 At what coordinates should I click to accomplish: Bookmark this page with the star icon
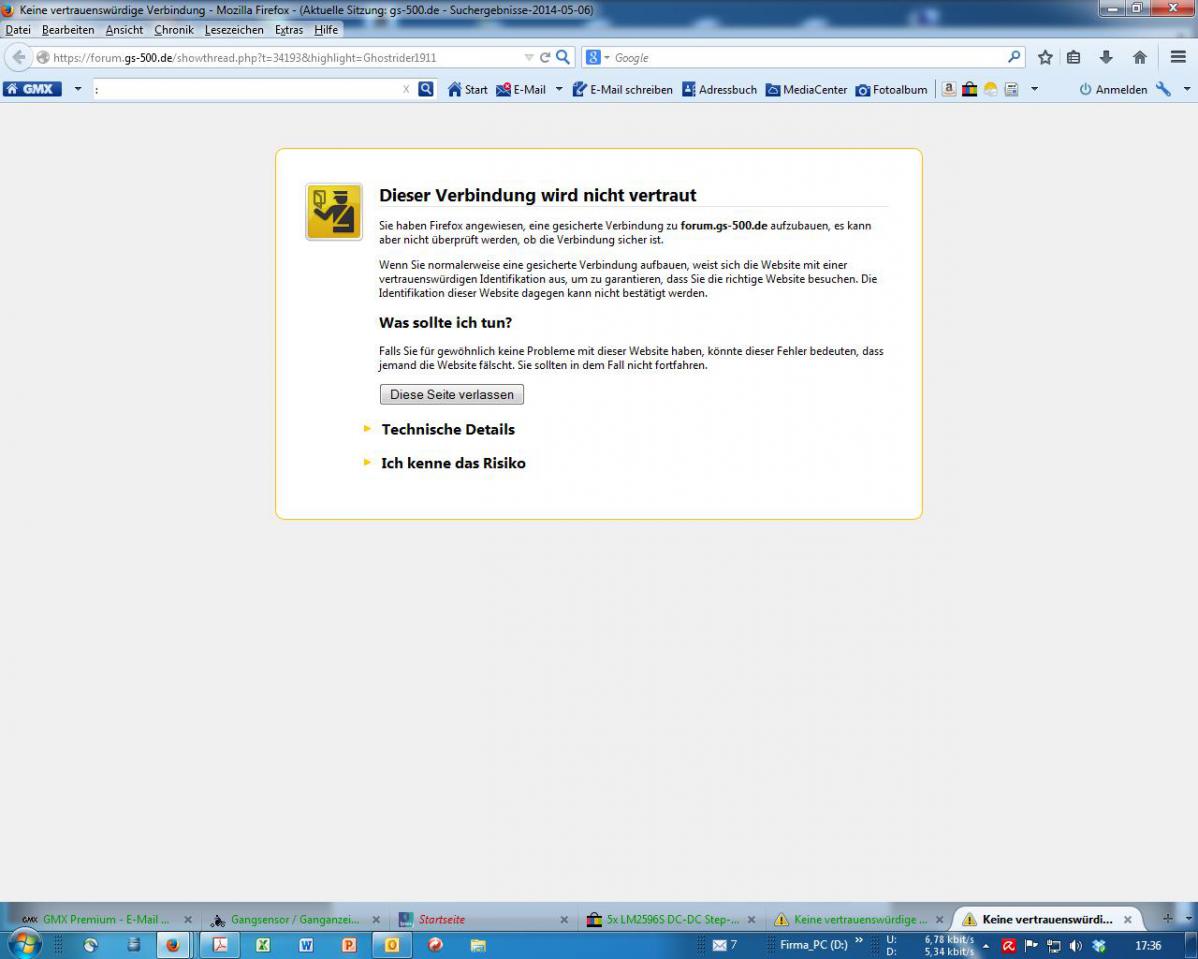click(x=1045, y=58)
